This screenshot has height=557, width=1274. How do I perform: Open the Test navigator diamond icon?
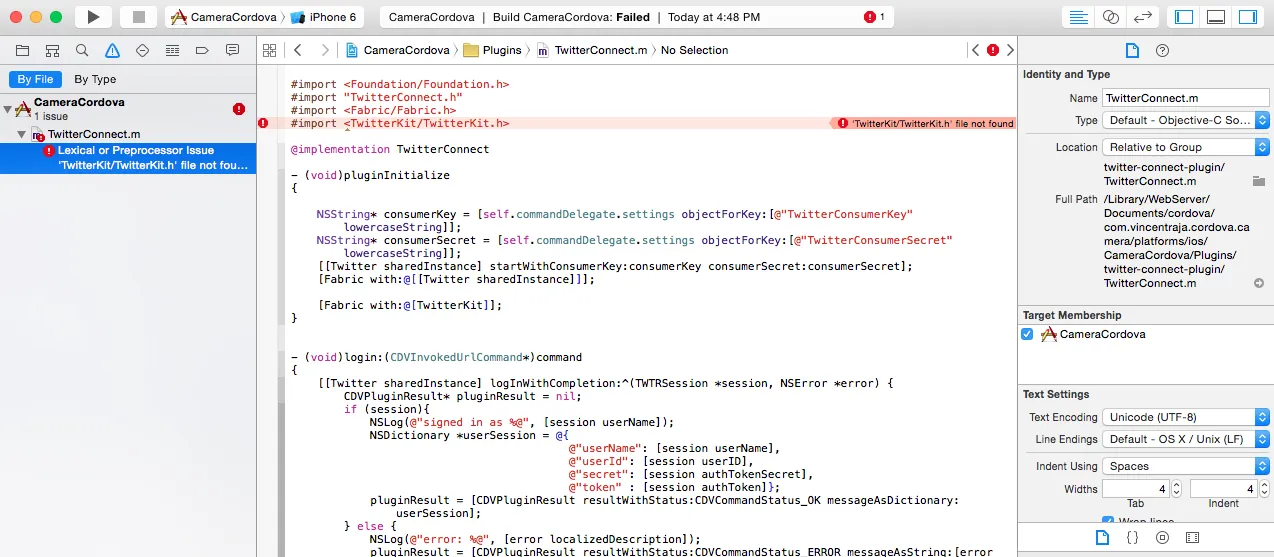(142, 50)
